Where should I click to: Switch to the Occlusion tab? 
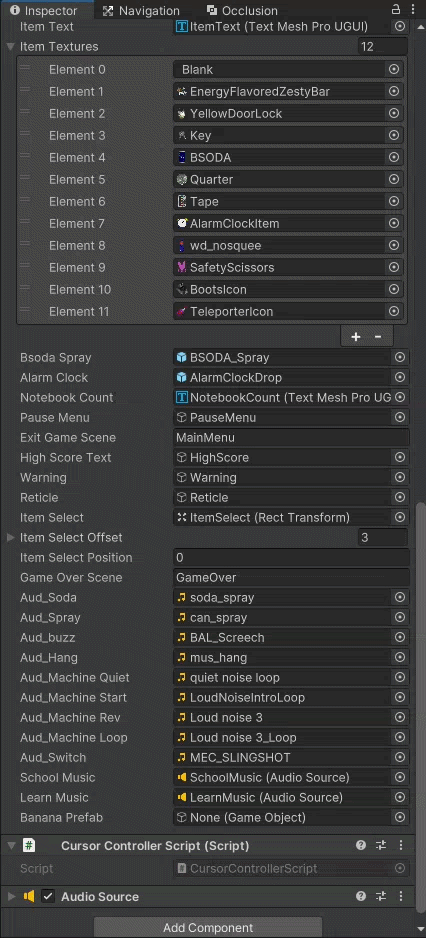click(x=242, y=10)
